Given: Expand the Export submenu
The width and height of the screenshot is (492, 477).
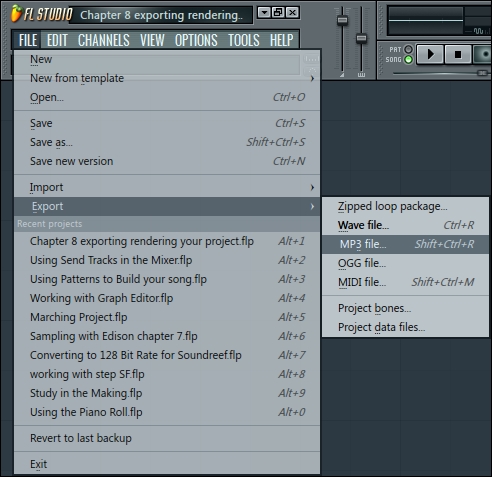Looking at the screenshot, I should 167,206.
